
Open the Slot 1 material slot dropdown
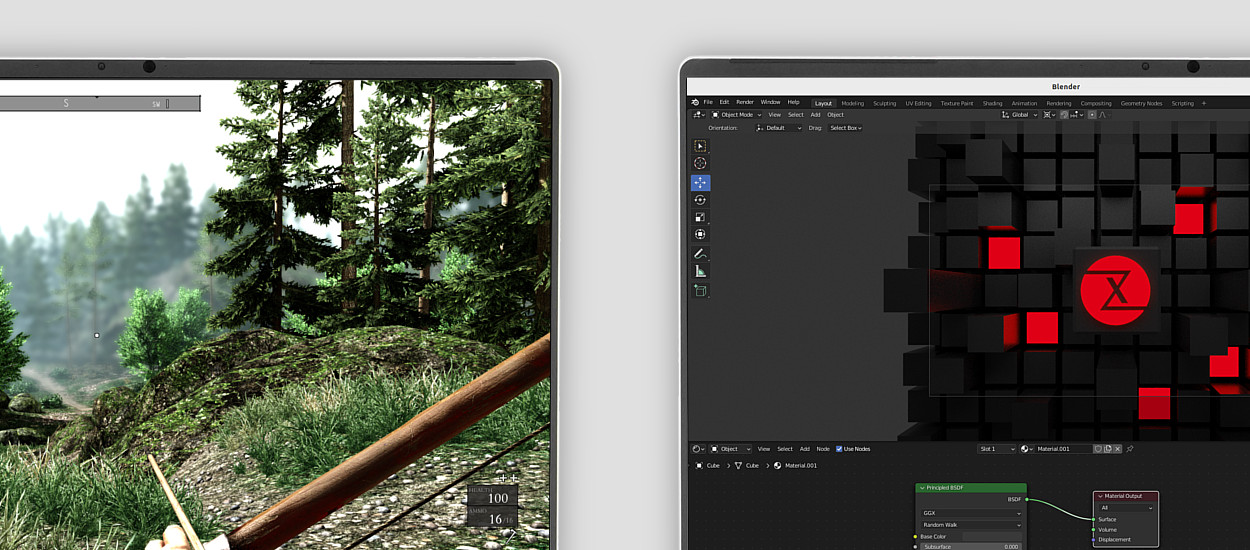point(997,449)
